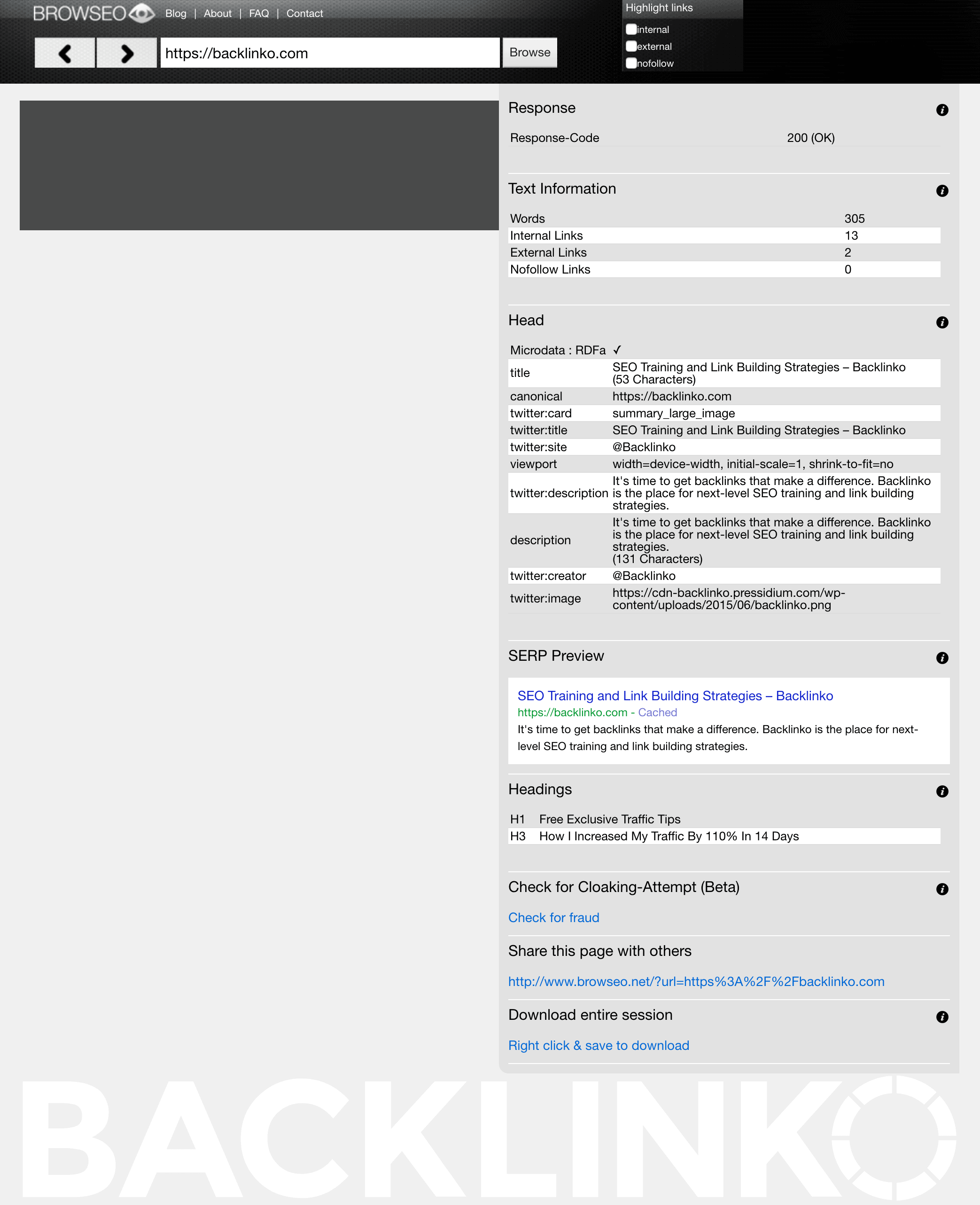Go back with the left arrow button

(65, 53)
